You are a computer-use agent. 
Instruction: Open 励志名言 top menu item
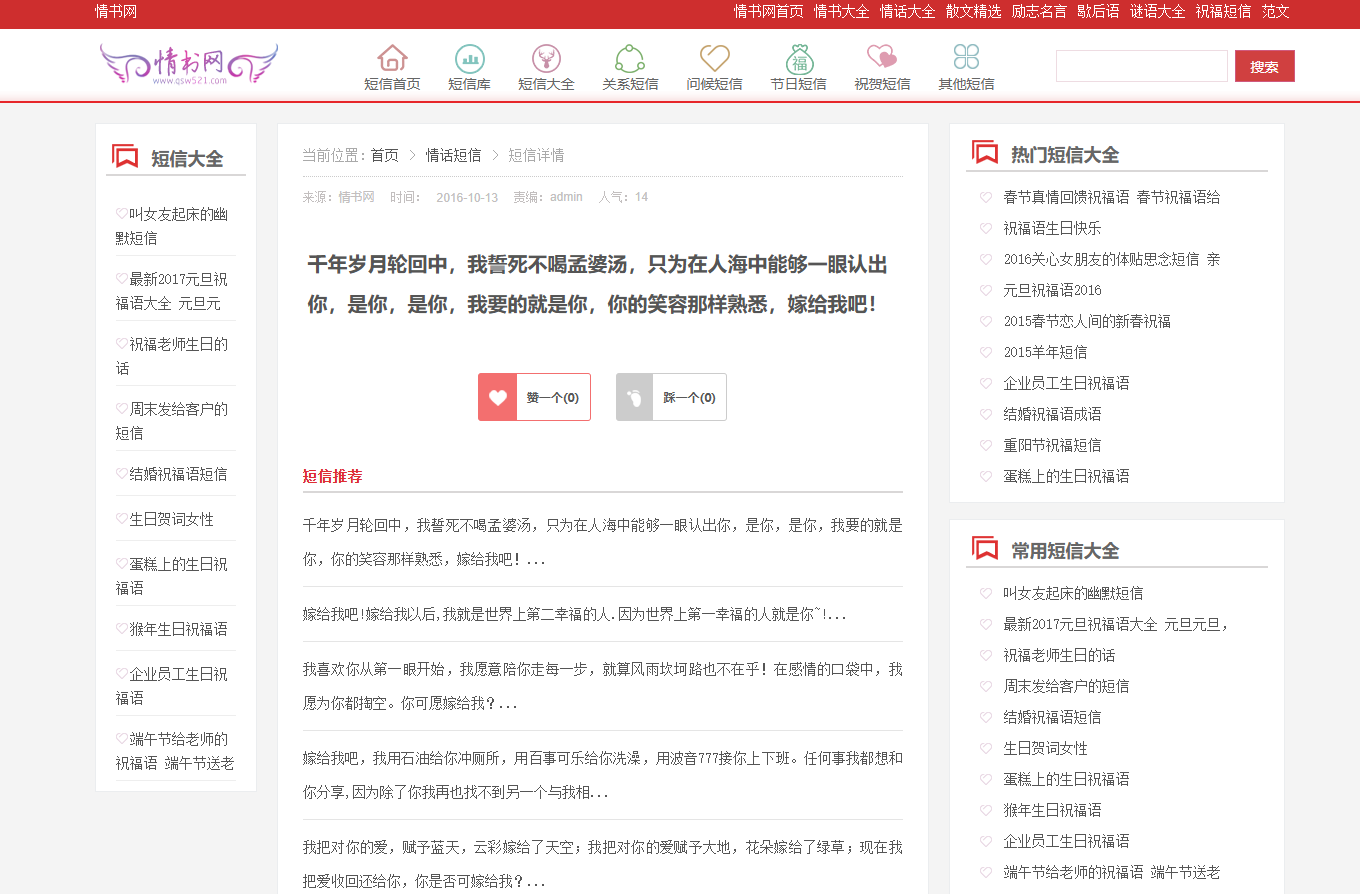[x=1039, y=12]
